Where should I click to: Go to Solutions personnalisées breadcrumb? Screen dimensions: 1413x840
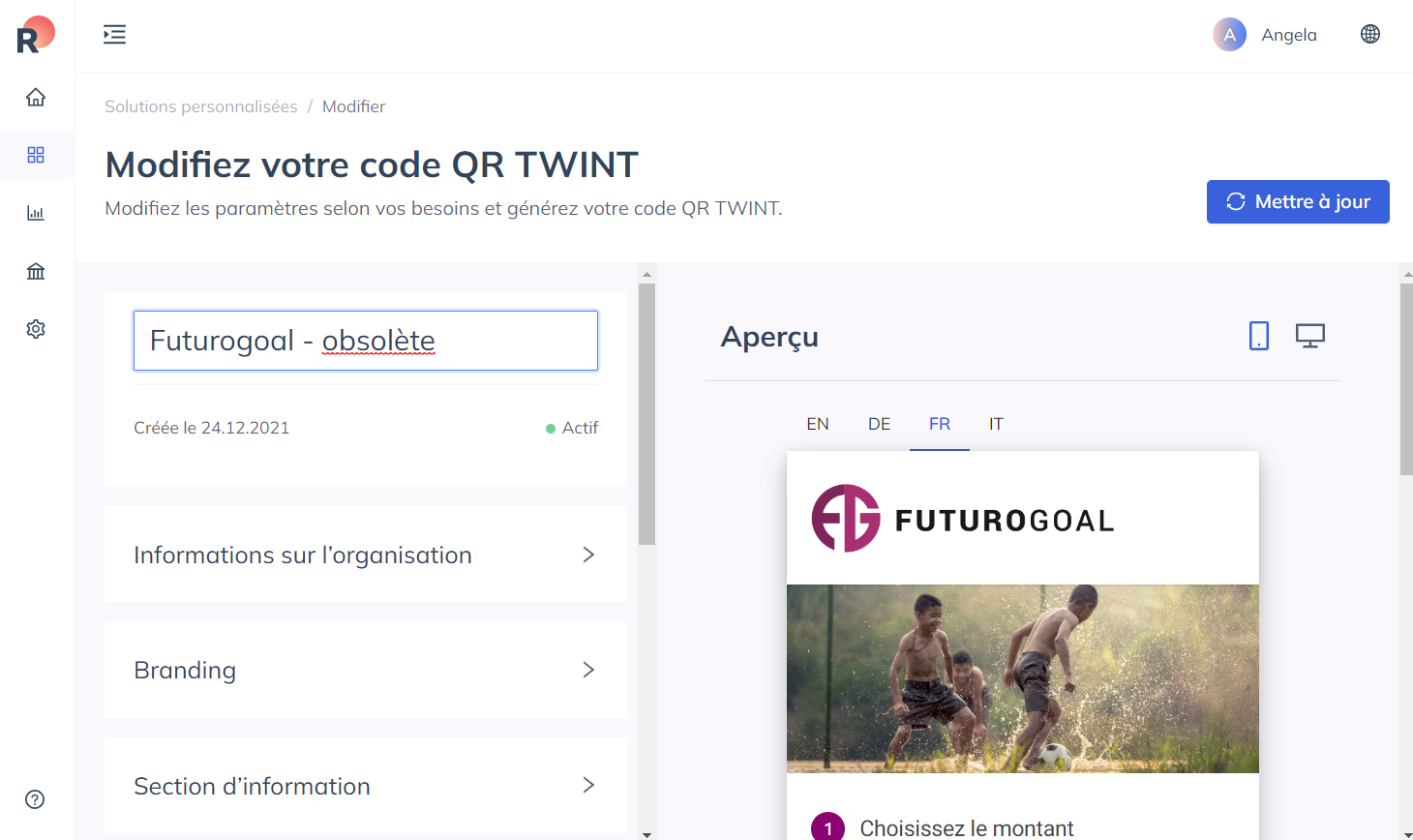point(201,106)
